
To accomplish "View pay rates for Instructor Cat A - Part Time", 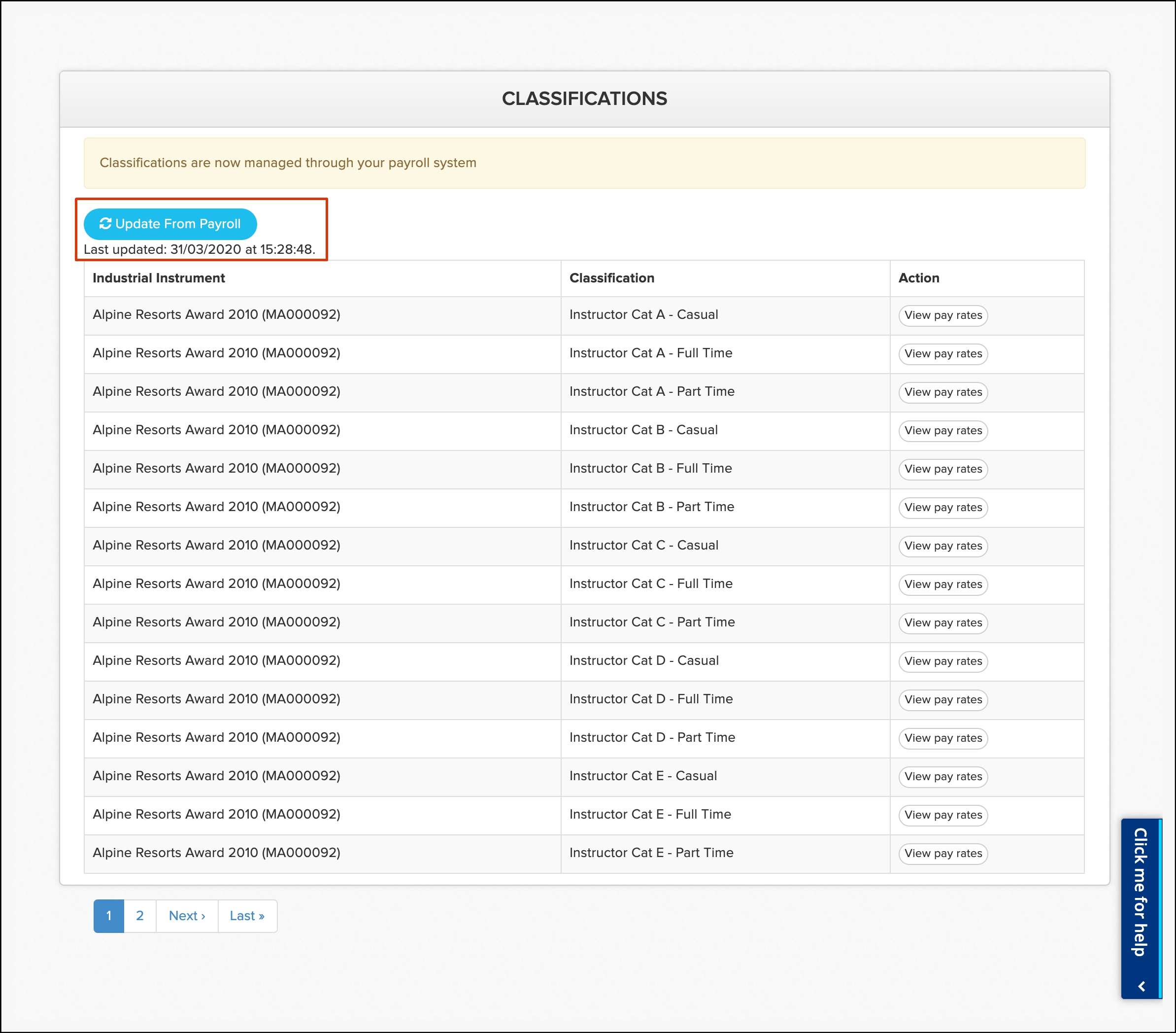I will [942, 392].
